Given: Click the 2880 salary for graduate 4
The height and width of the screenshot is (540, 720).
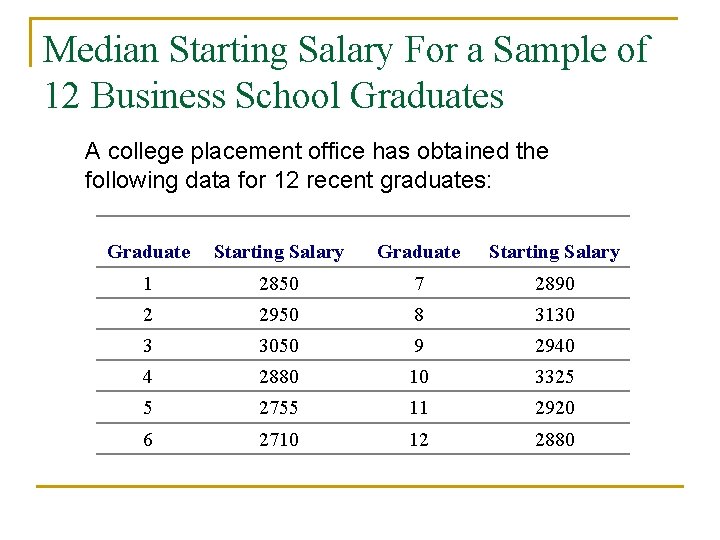Looking at the screenshot, I should pos(278,377).
